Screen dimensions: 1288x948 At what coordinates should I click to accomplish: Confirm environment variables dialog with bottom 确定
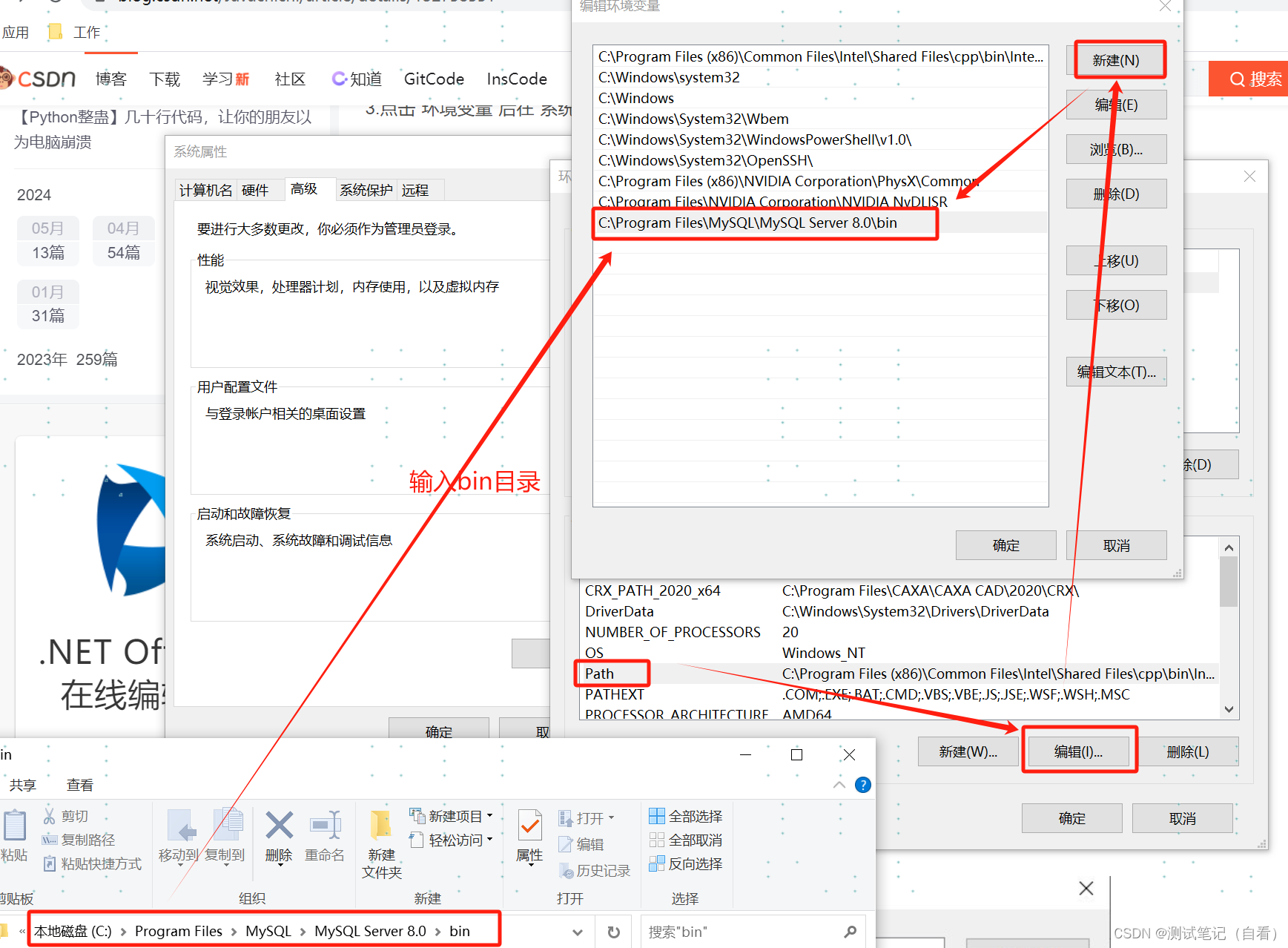point(1071,818)
